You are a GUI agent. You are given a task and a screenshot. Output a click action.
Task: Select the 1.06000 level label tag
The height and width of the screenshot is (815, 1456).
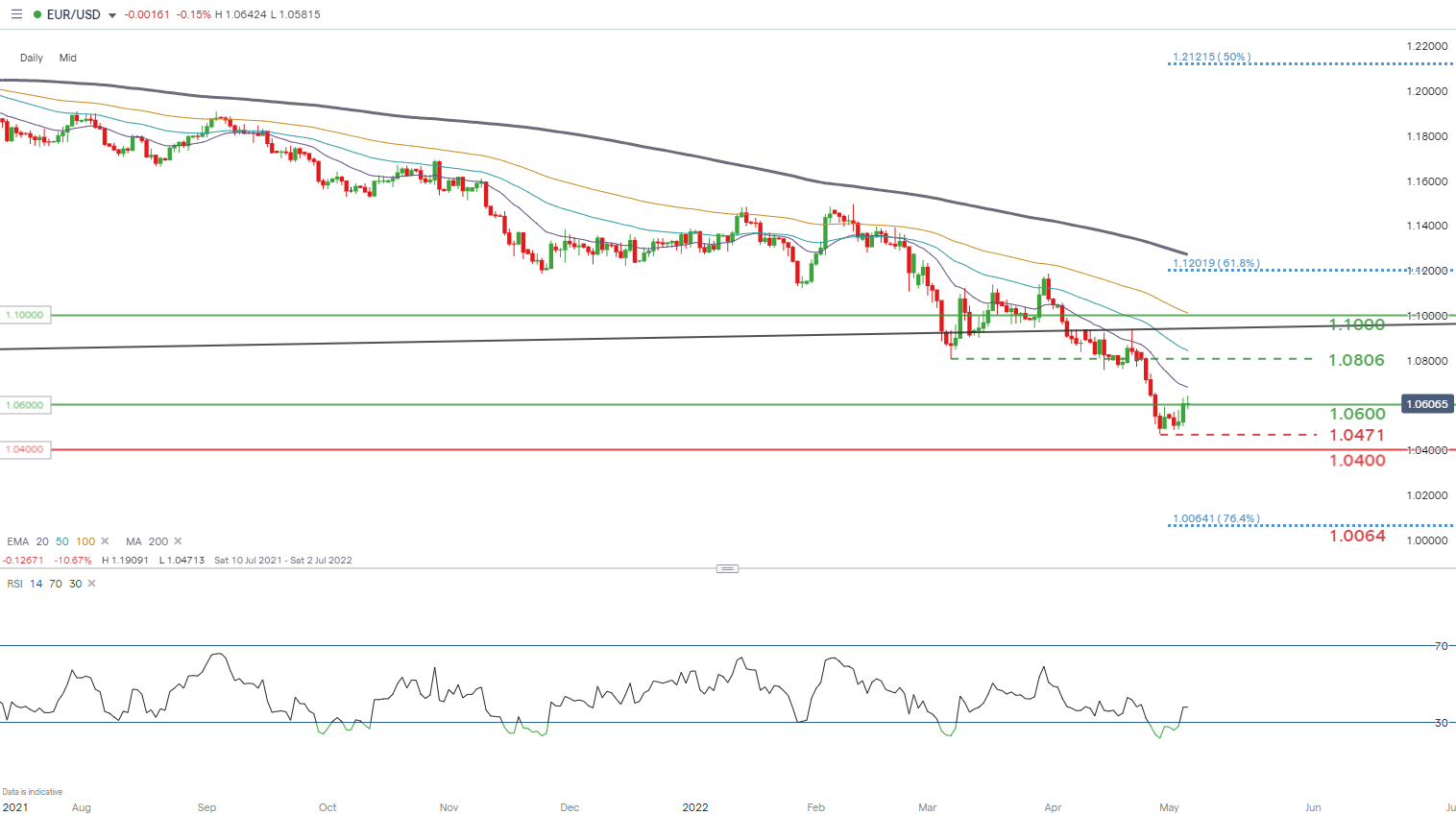25,405
